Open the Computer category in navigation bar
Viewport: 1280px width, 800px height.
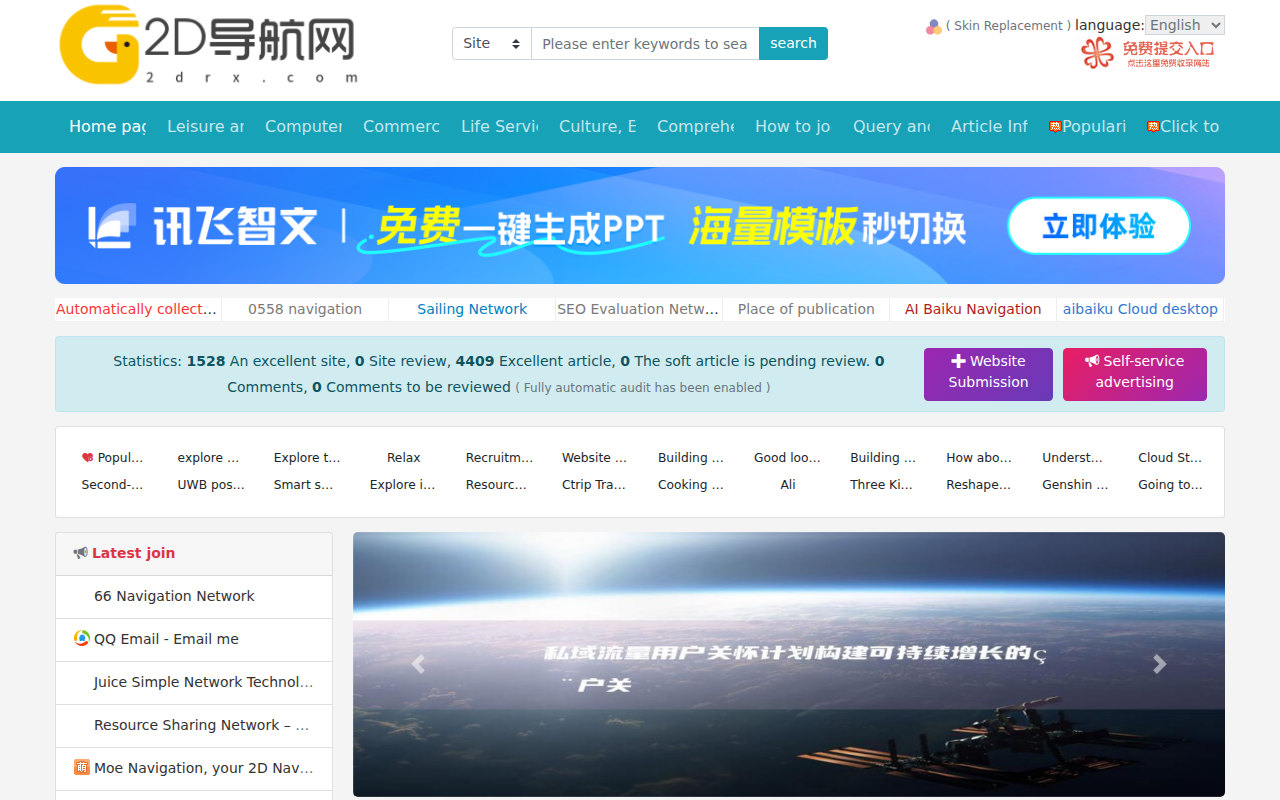coord(303,127)
